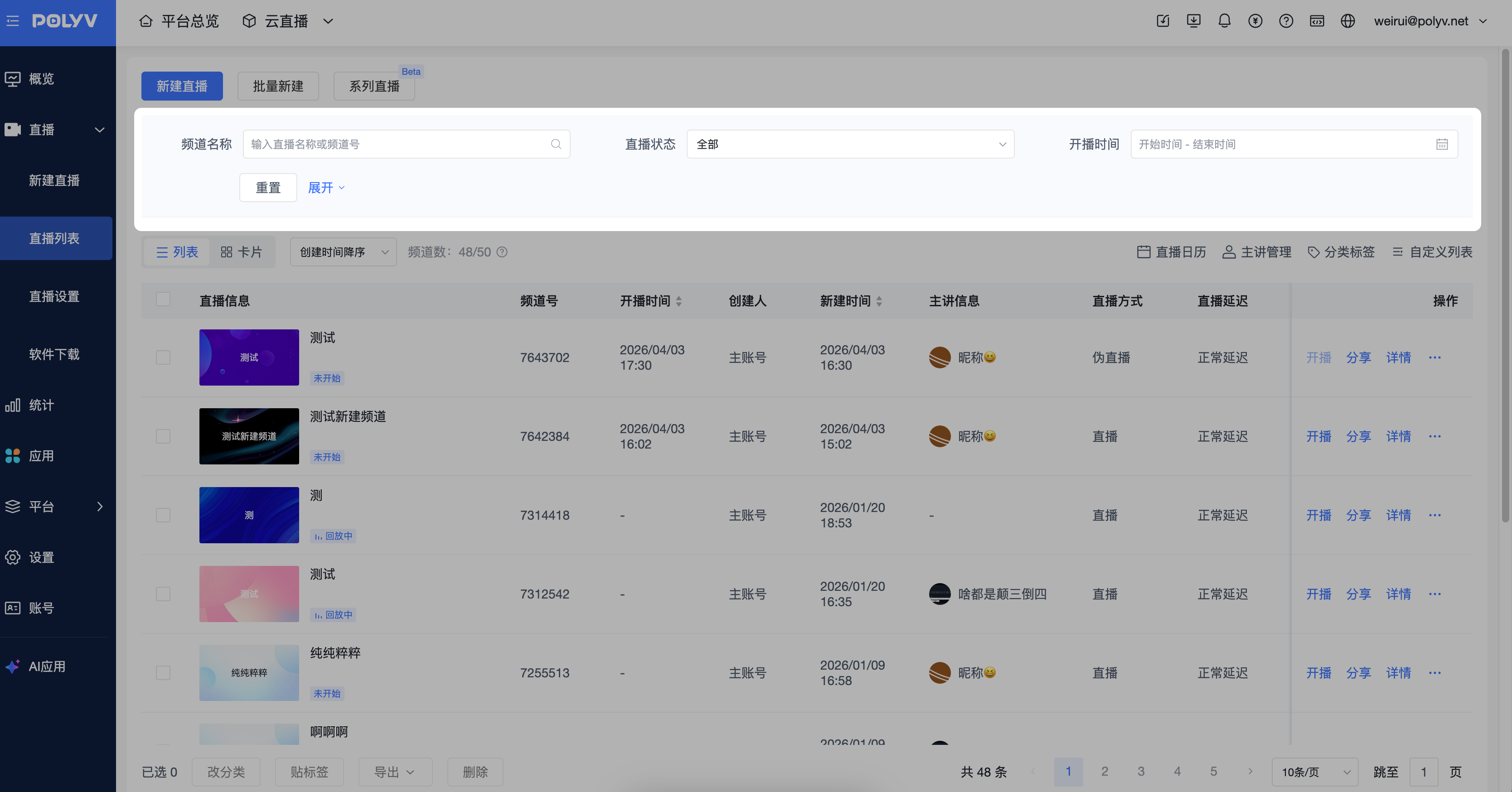Open the help question mark icon
Viewport: 1512px width, 792px height.
pos(1286,21)
